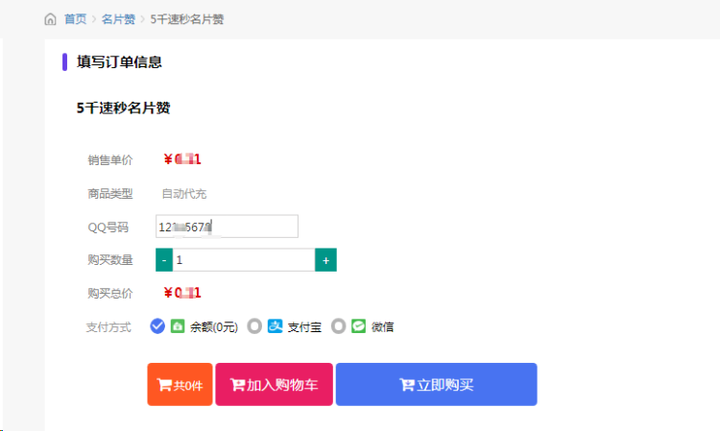Image resolution: width=720 pixels, height=431 pixels.
Task: Go to 名片赞 breadcrumb link
Action: tap(118, 19)
